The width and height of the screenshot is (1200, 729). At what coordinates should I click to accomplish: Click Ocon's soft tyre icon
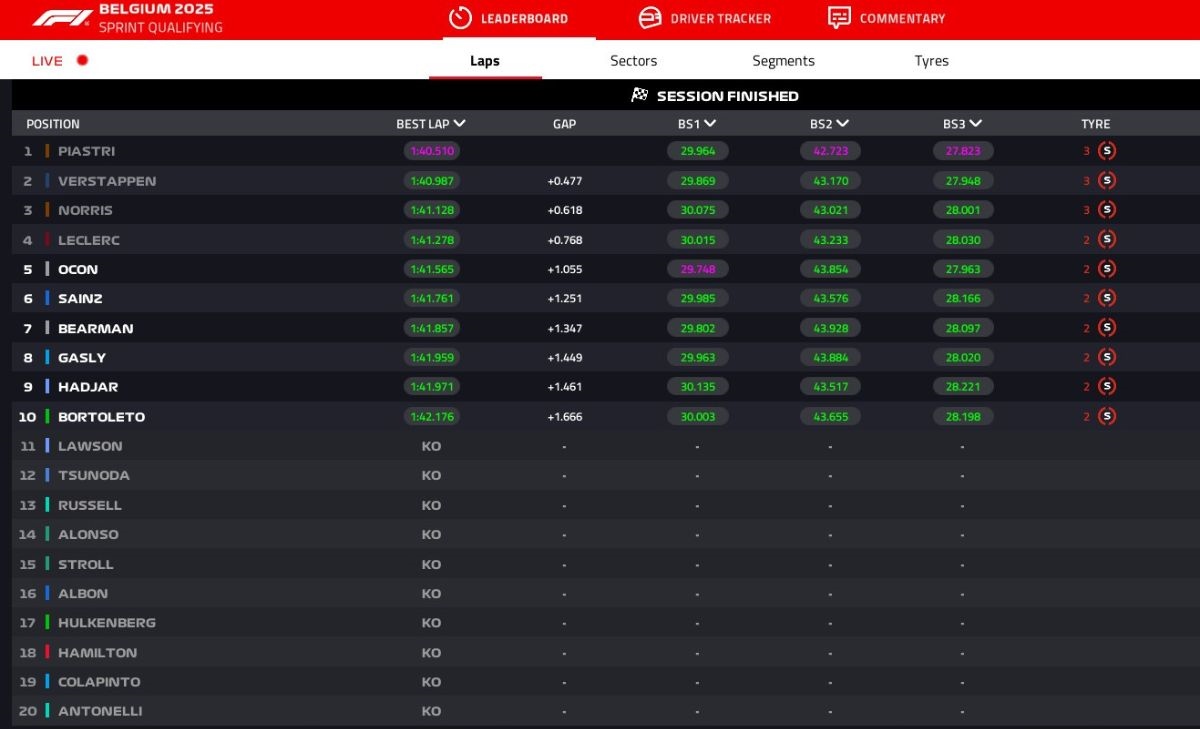coord(1106,269)
